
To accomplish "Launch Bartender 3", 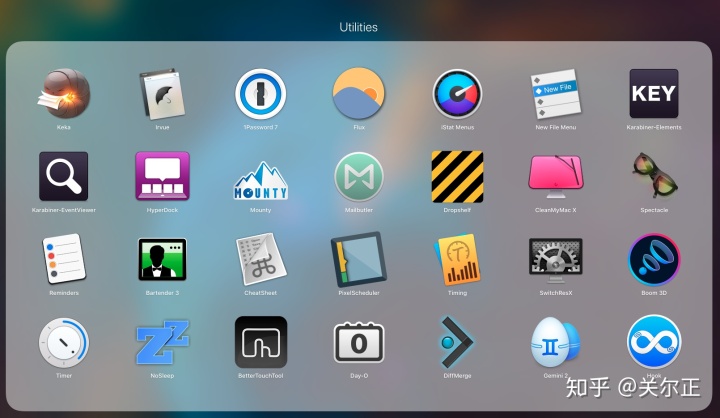I will 162,259.
